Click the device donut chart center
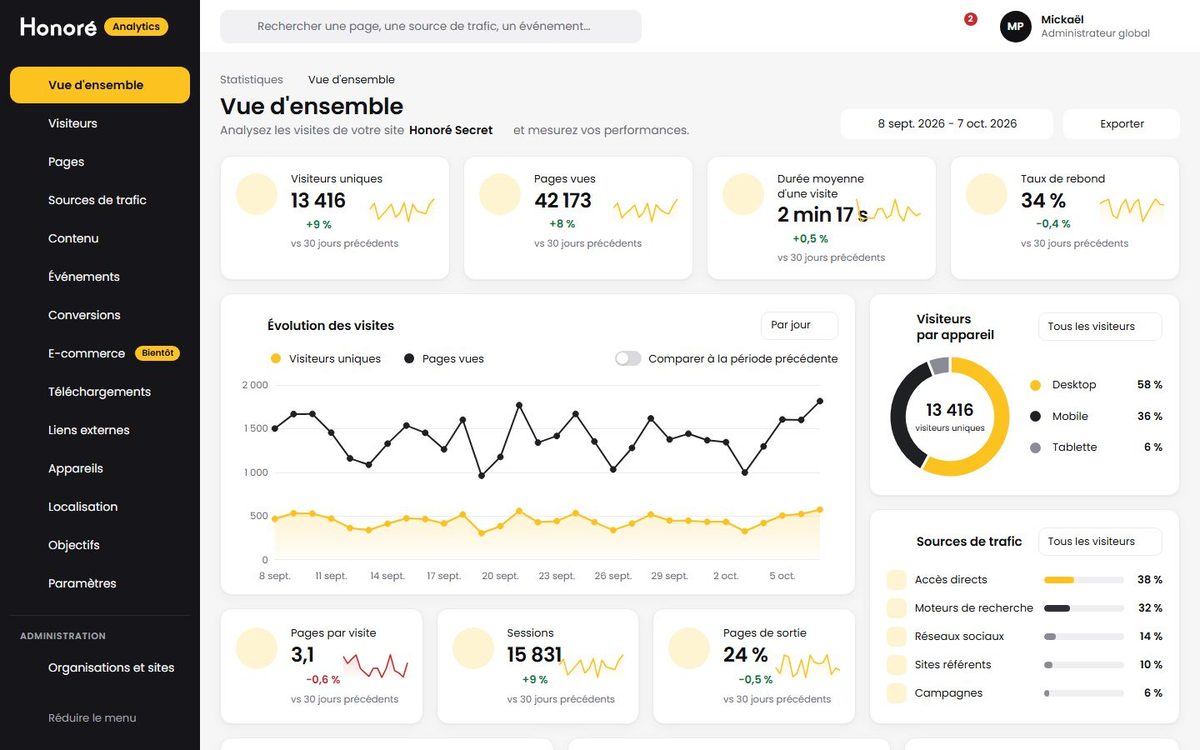Screen dimensions: 1200x750 coord(949,416)
